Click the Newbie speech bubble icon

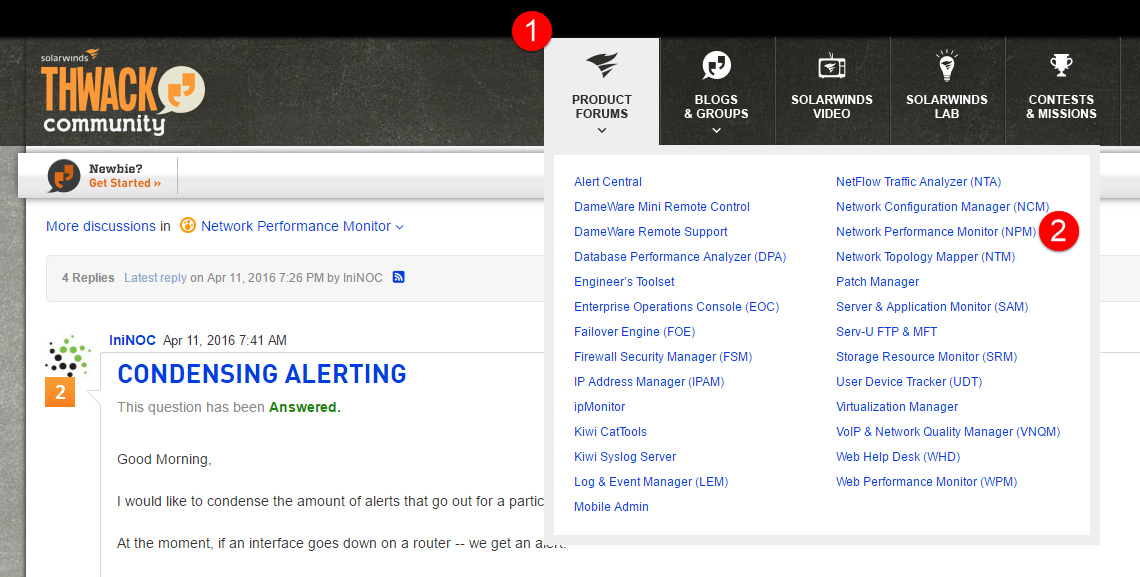pyautogui.click(x=64, y=176)
